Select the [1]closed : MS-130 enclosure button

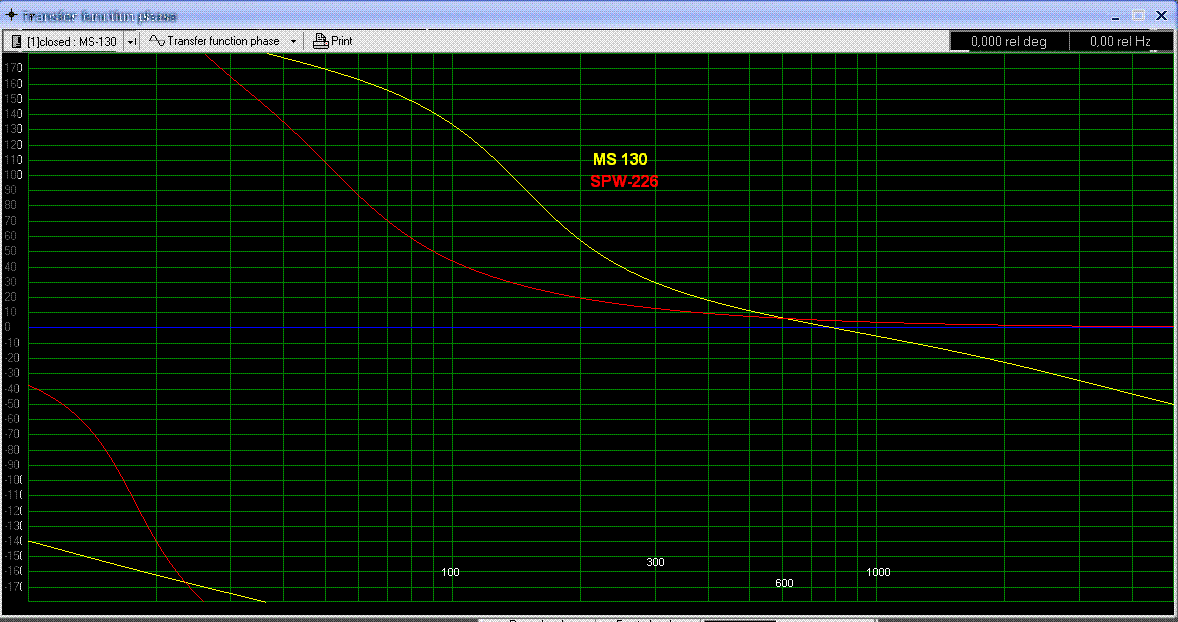pos(65,41)
